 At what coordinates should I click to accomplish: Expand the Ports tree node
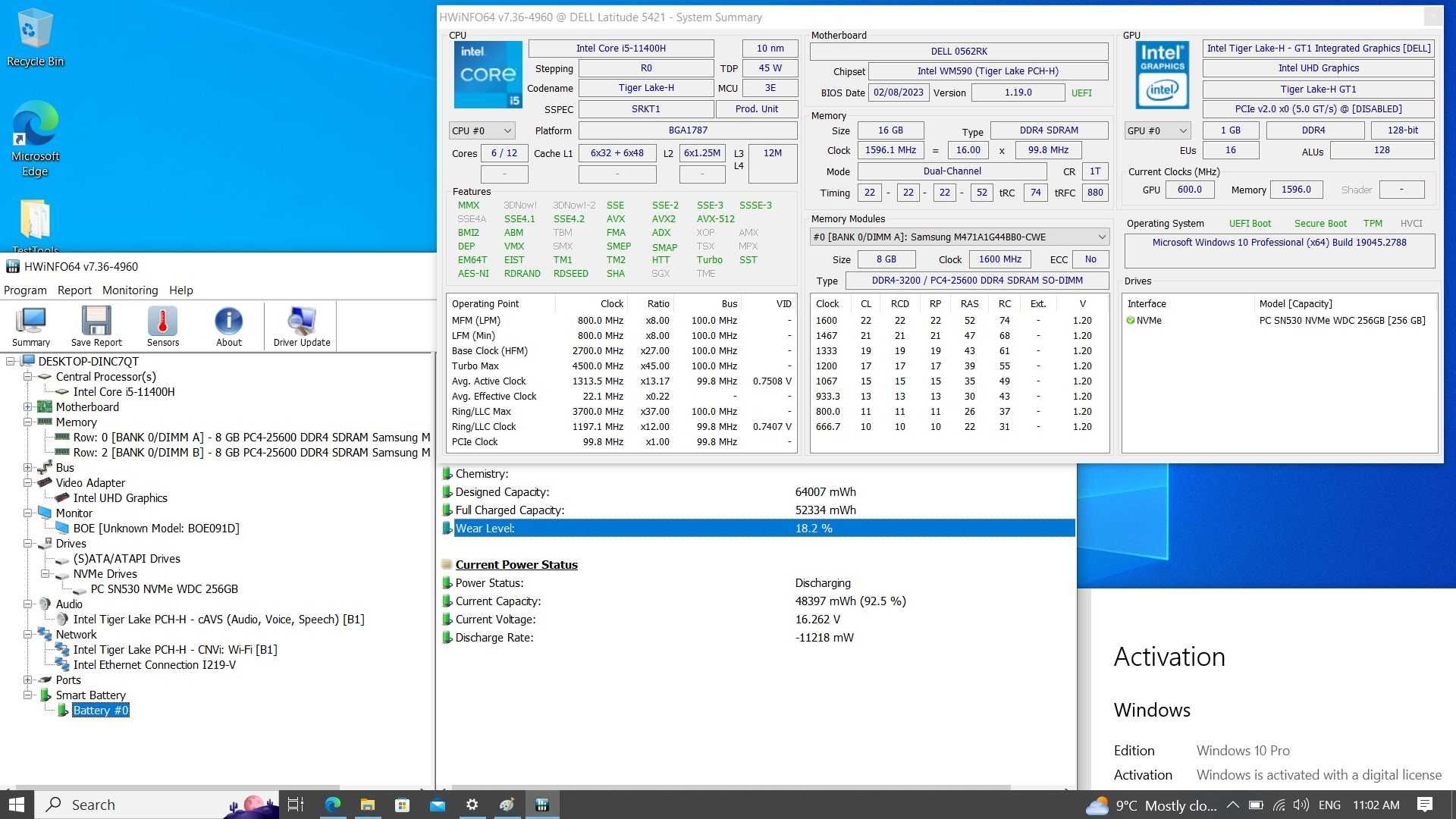tap(28, 679)
